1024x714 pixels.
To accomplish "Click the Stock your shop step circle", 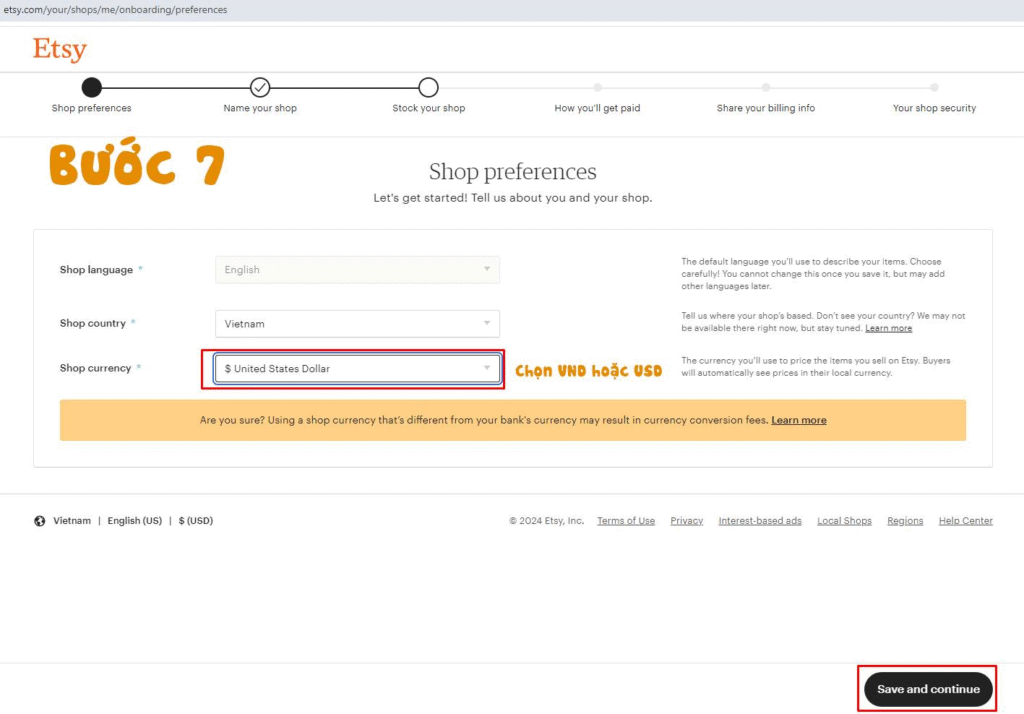I will [x=428, y=87].
